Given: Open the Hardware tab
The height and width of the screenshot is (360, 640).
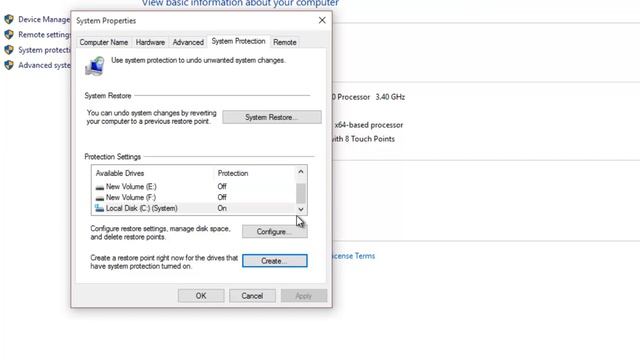Looking at the screenshot, I should (150, 42).
